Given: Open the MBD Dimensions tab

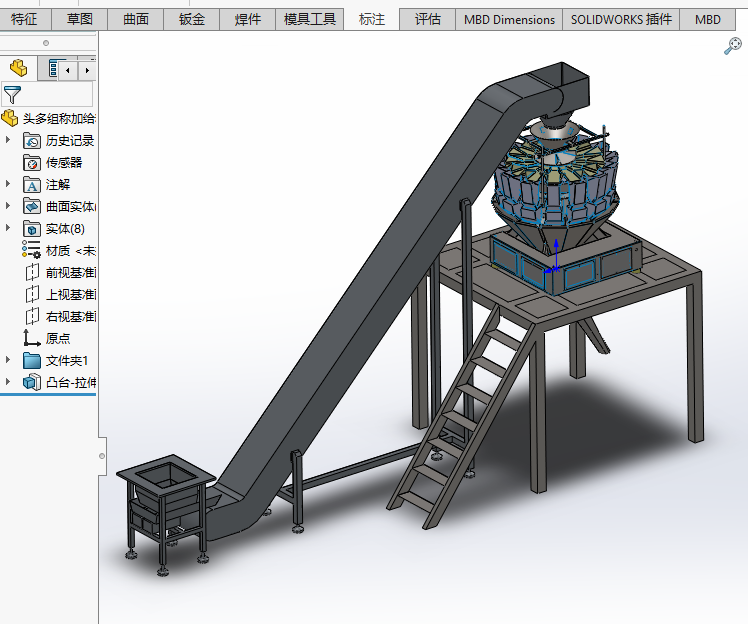Looking at the screenshot, I should (x=509, y=19).
